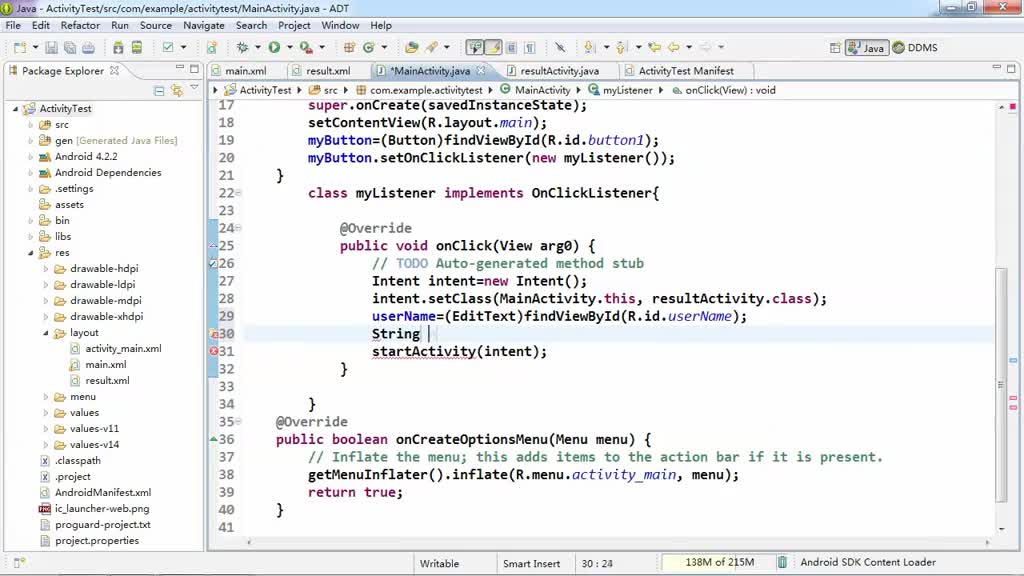Image resolution: width=1024 pixels, height=576 pixels.
Task: Open the Run configurations dropdown arrow
Action: tap(289, 48)
